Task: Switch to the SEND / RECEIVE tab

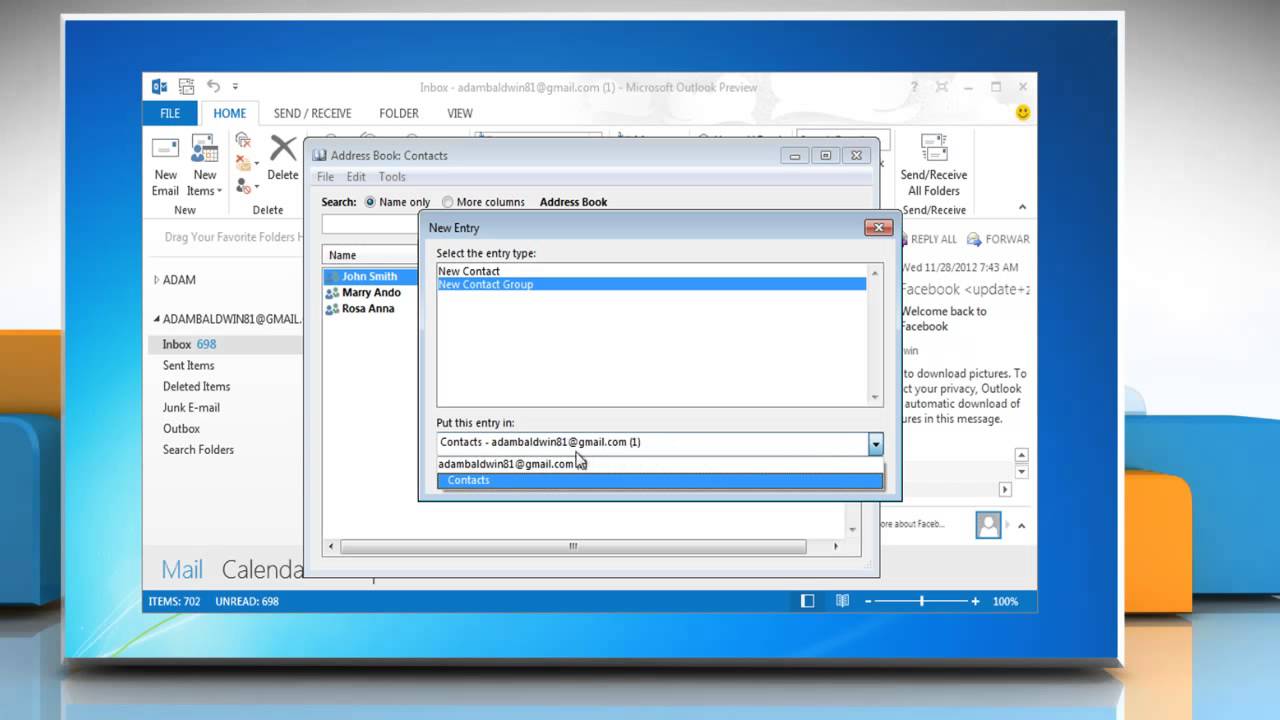Action: (312, 113)
